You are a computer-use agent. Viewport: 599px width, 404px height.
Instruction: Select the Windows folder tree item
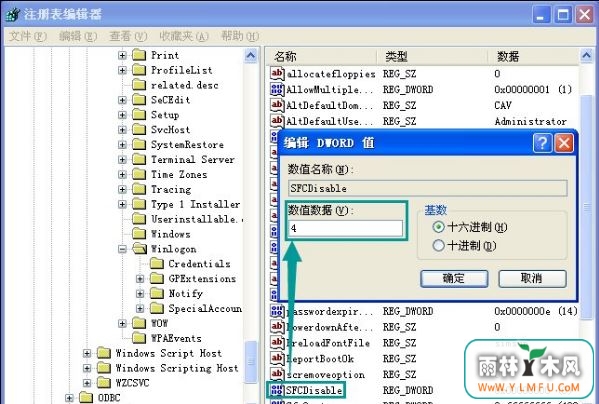point(170,234)
